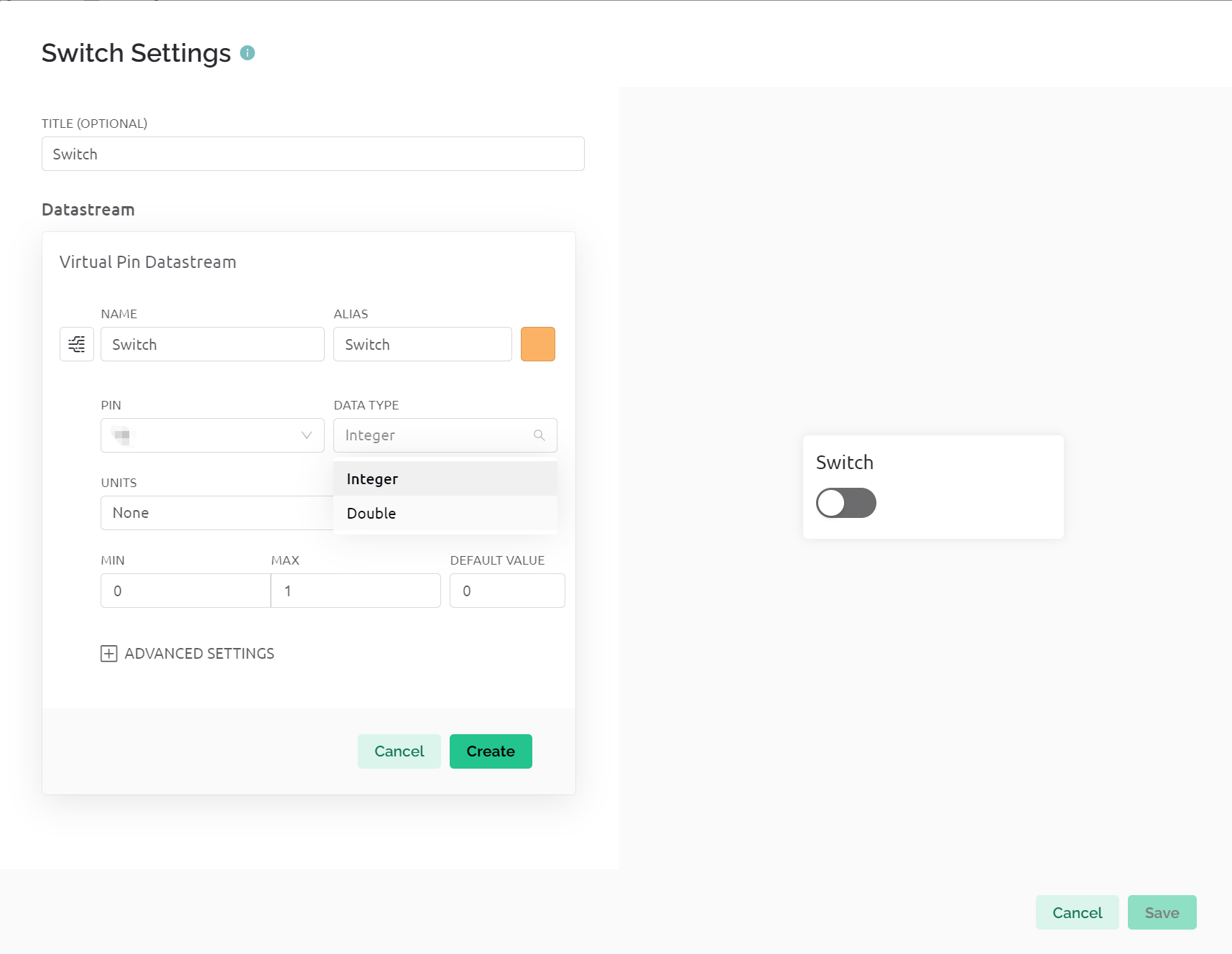Click the search icon in Data Type field
Image resolution: width=1232 pixels, height=954 pixels.
(x=539, y=435)
